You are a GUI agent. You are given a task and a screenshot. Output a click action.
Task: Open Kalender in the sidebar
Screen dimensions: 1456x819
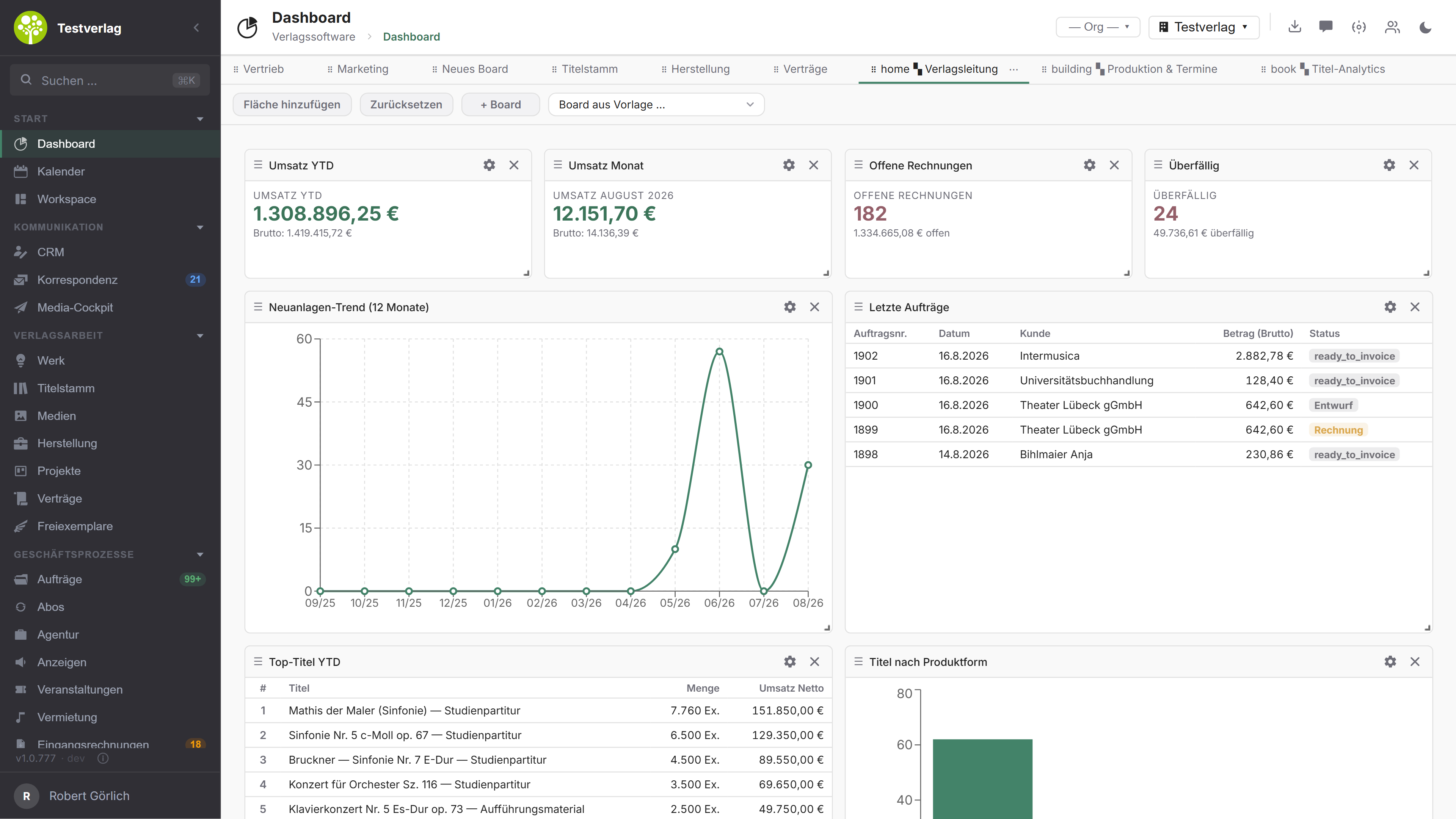[x=110, y=171]
